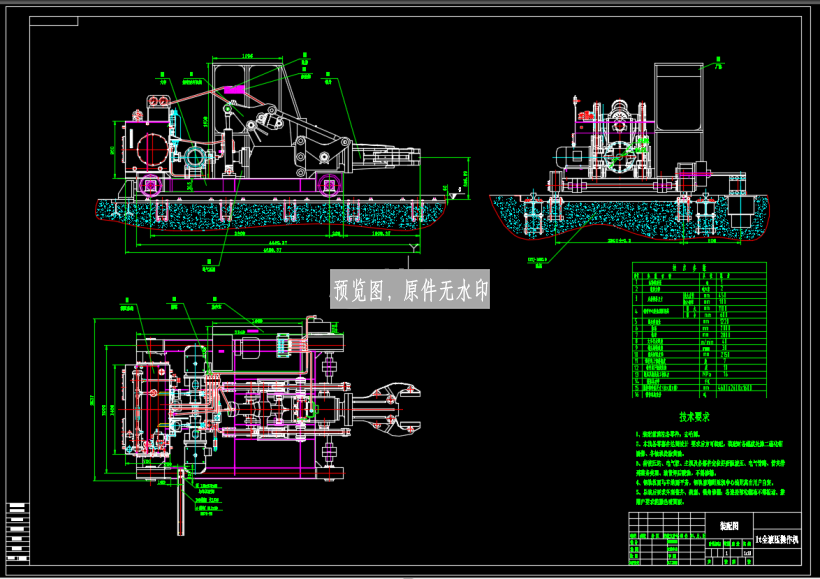Select the green technical parameters table
Screen dimensions: 820x579
(699, 330)
